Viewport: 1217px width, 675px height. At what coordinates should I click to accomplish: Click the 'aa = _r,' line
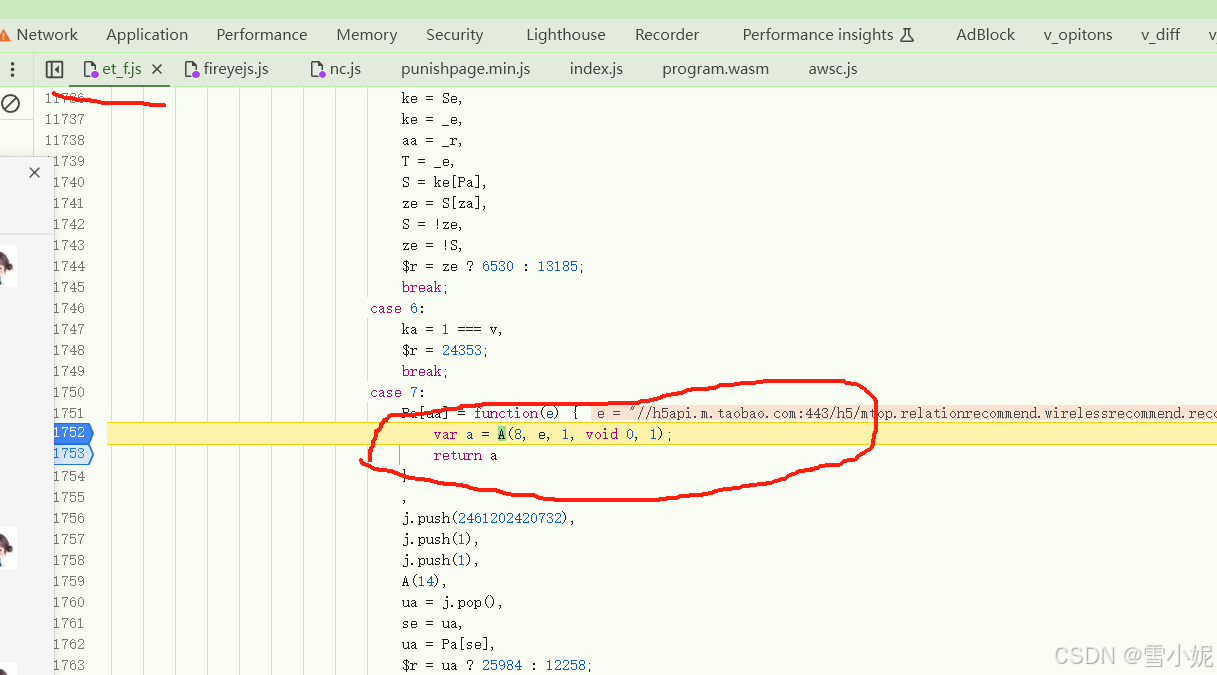coord(433,140)
